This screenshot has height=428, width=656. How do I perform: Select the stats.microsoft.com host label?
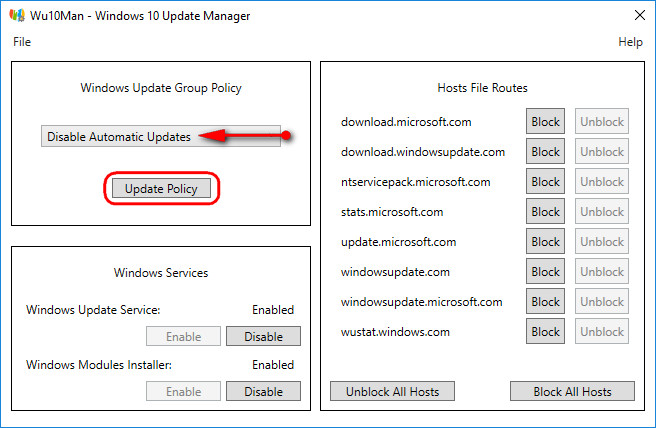pos(392,212)
